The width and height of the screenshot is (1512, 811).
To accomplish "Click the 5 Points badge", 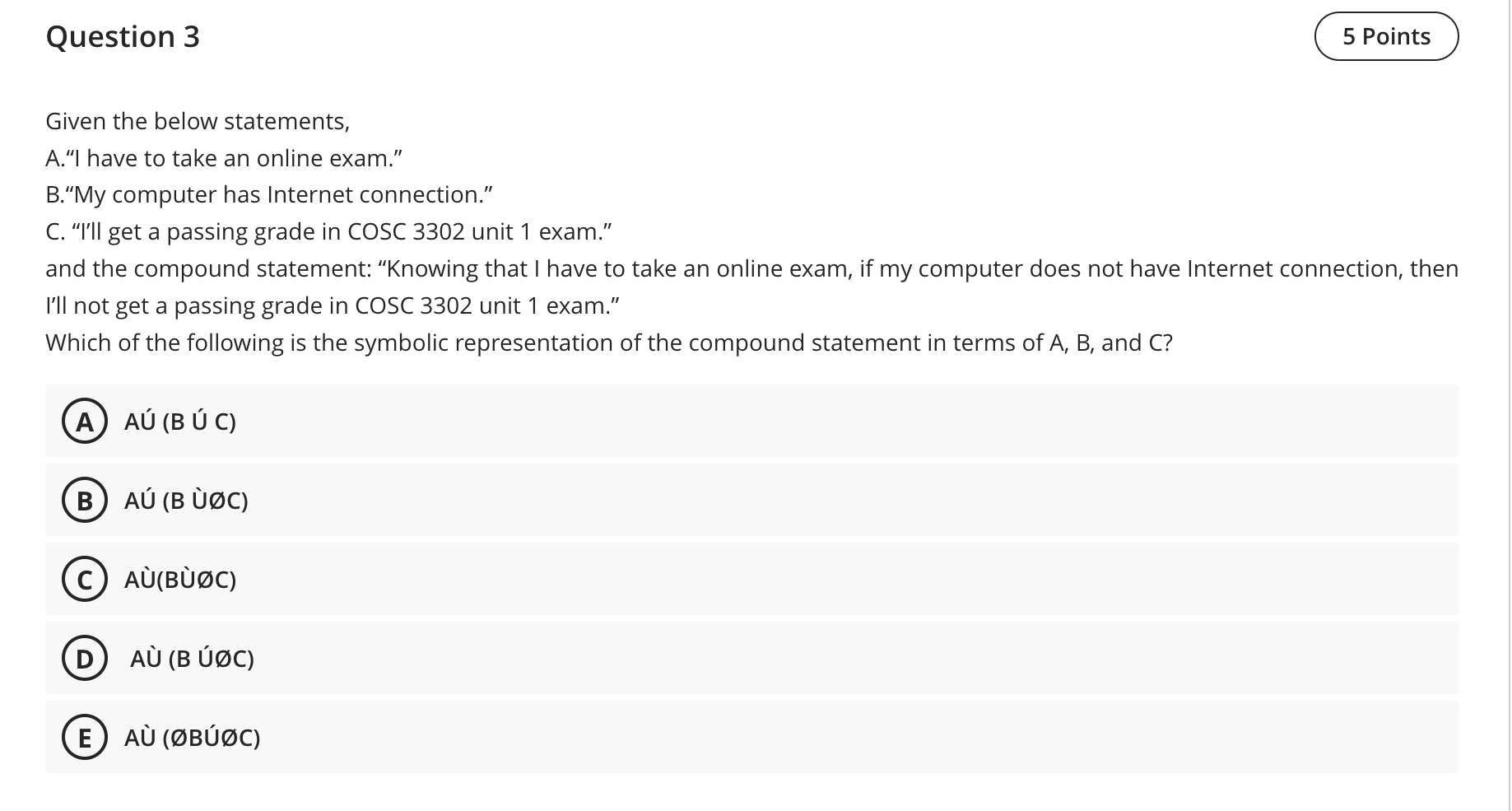I will pyautogui.click(x=1384, y=36).
